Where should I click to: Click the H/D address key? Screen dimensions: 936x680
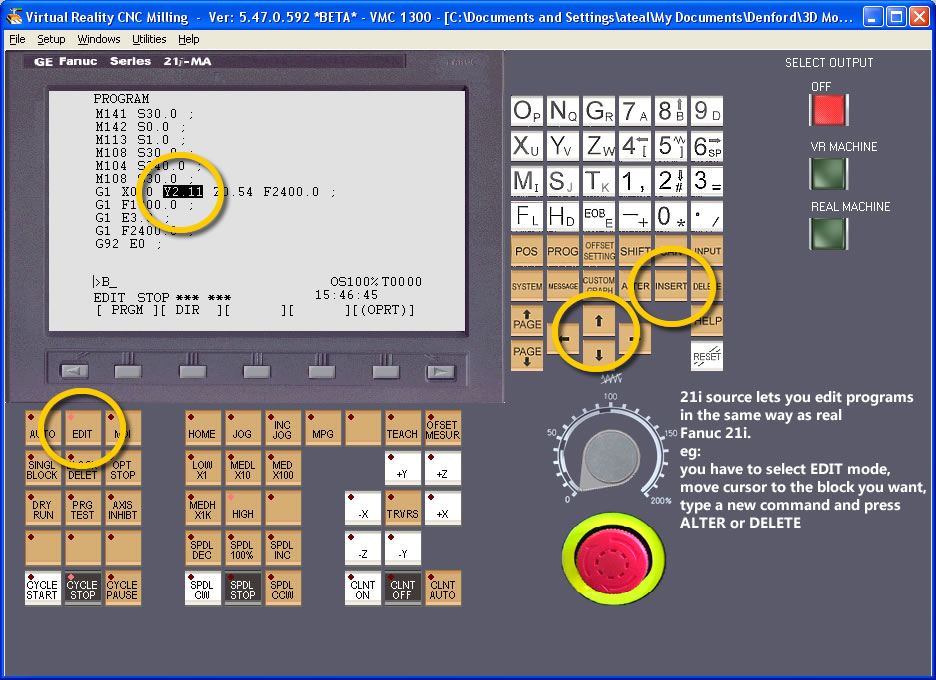tap(562, 216)
